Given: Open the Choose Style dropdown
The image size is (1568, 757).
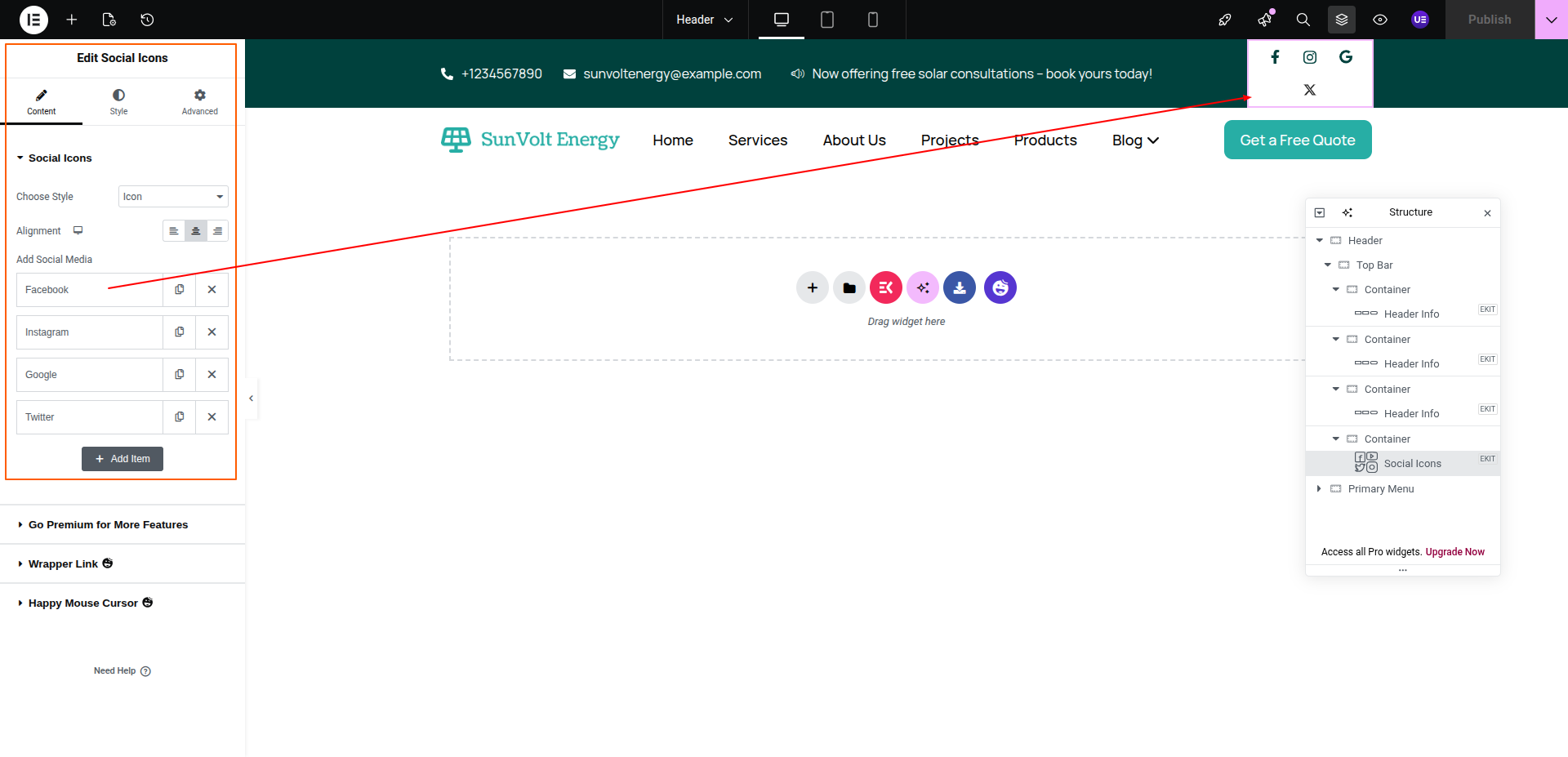Looking at the screenshot, I should pos(173,197).
